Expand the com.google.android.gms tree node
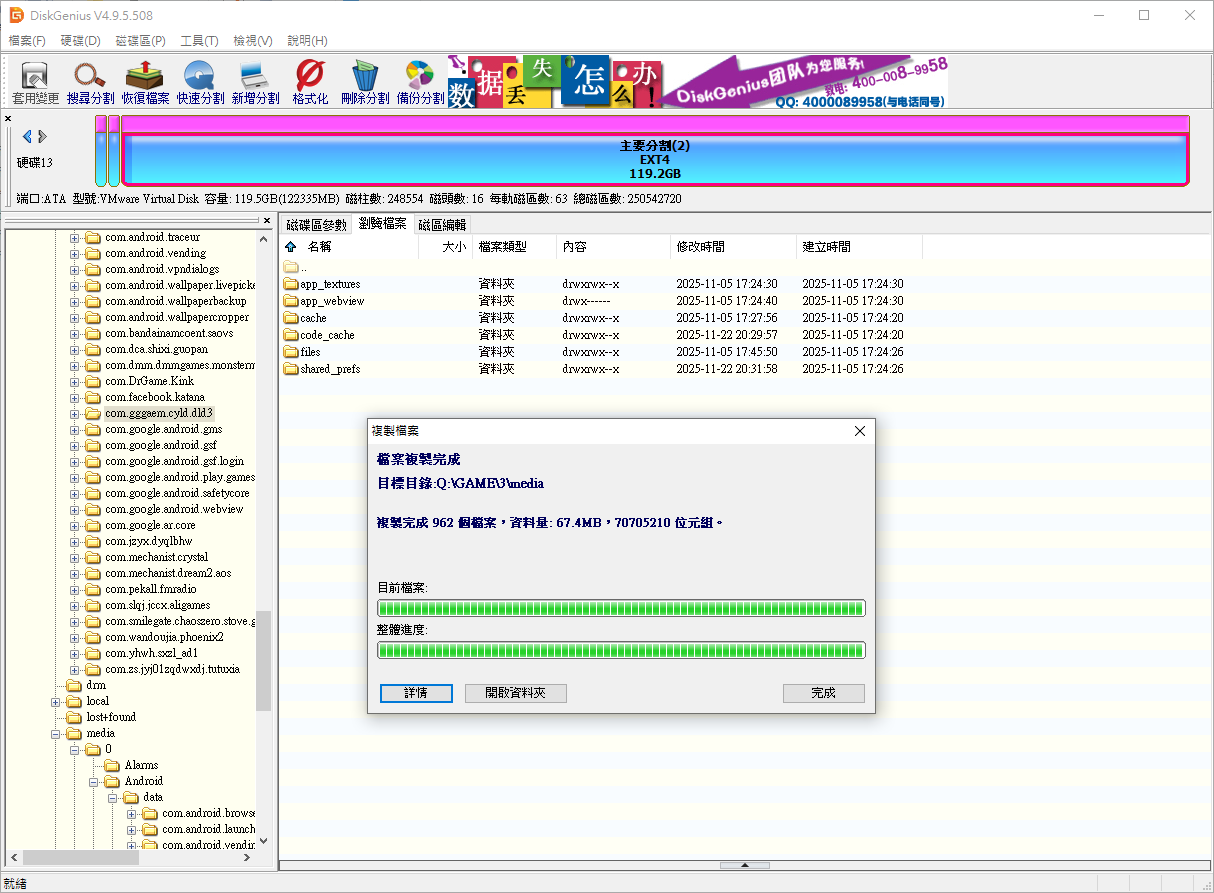Image resolution: width=1214 pixels, height=893 pixels. pos(75,429)
